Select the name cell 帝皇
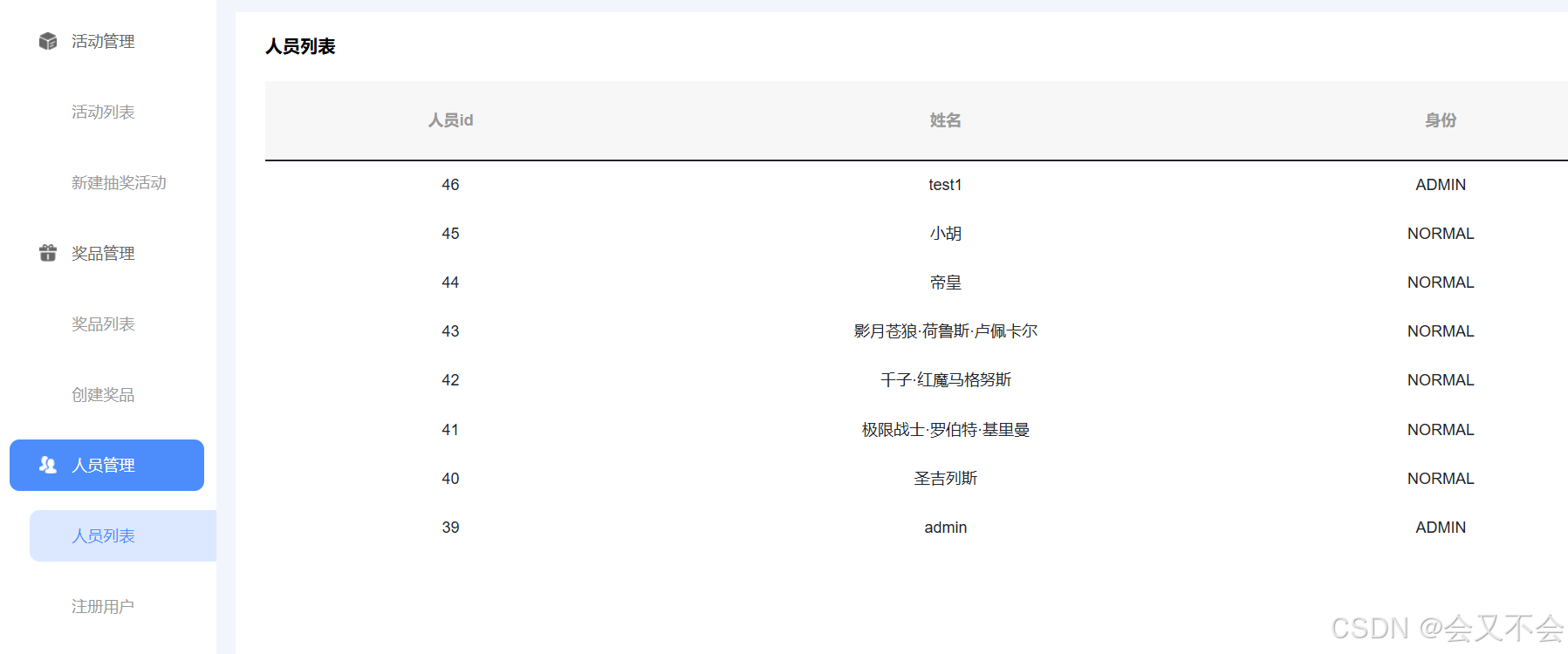Viewport: 1568px width, 654px height. tap(945, 283)
